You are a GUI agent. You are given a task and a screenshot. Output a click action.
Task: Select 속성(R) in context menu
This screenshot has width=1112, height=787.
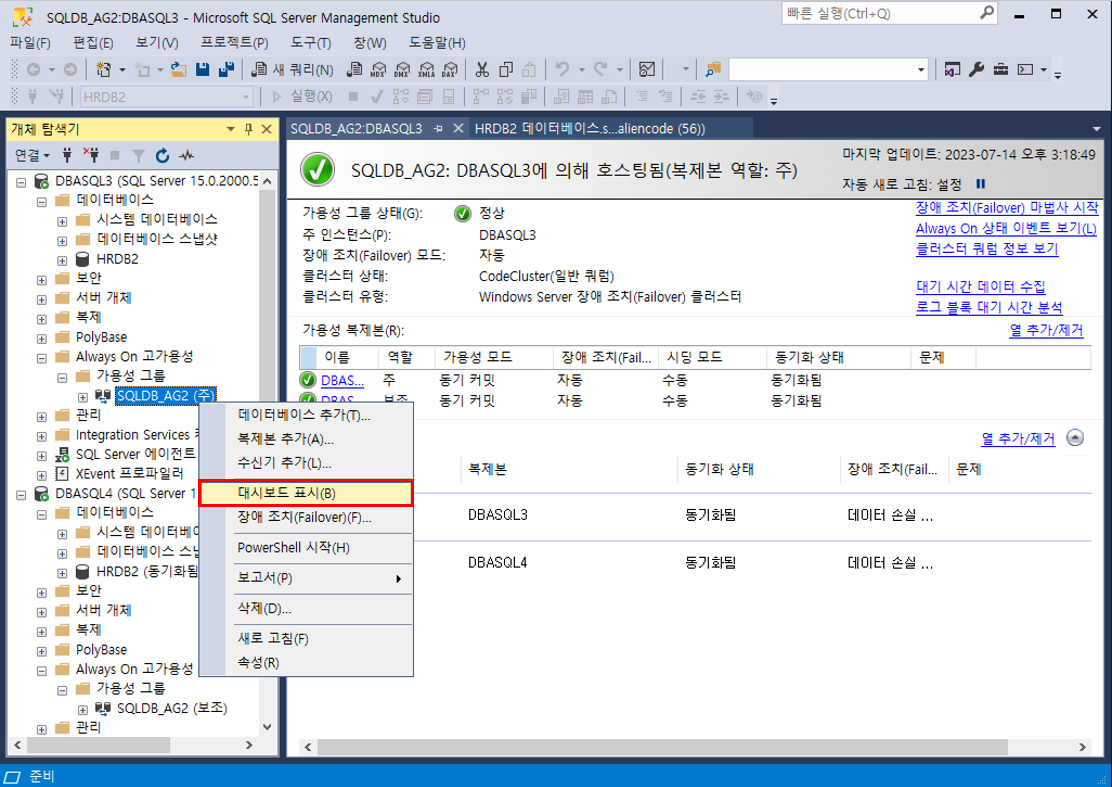(306, 662)
